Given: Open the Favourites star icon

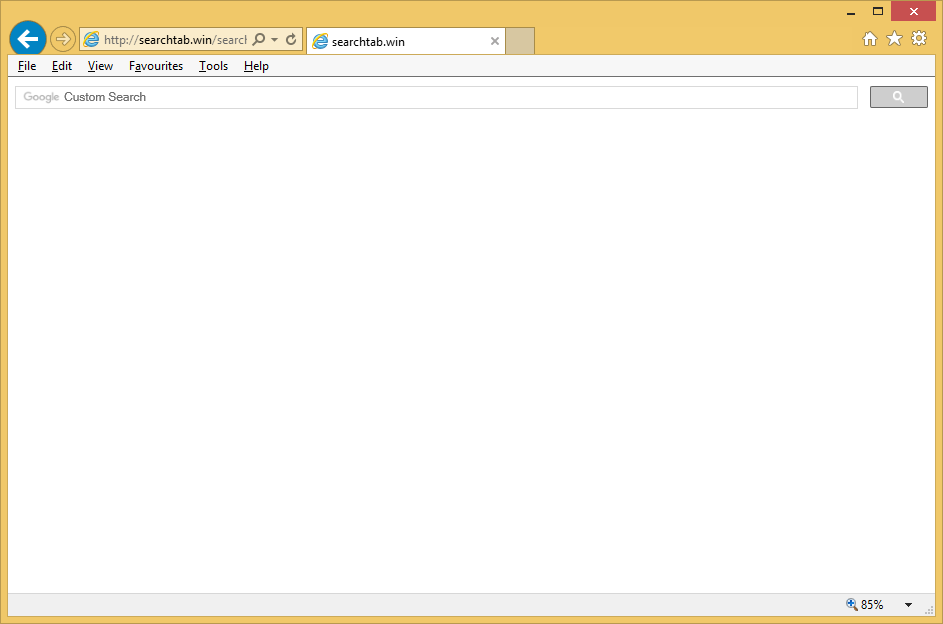Looking at the screenshot, I should (894, 38).
